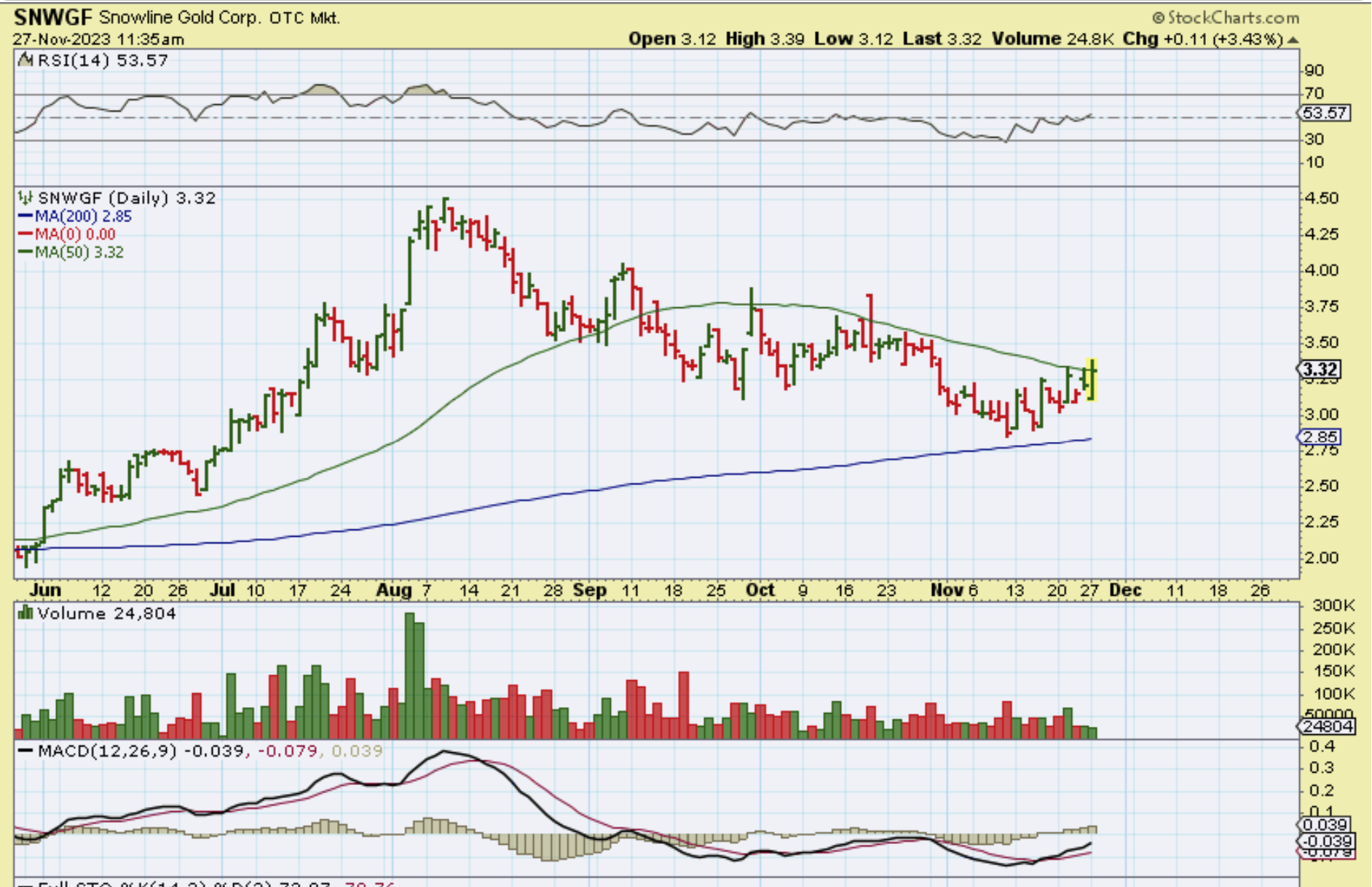Screen dimensions: 1372x887
Task: Click the yellow highlighted latest price bar
Action: click(x=1092, y=379)
